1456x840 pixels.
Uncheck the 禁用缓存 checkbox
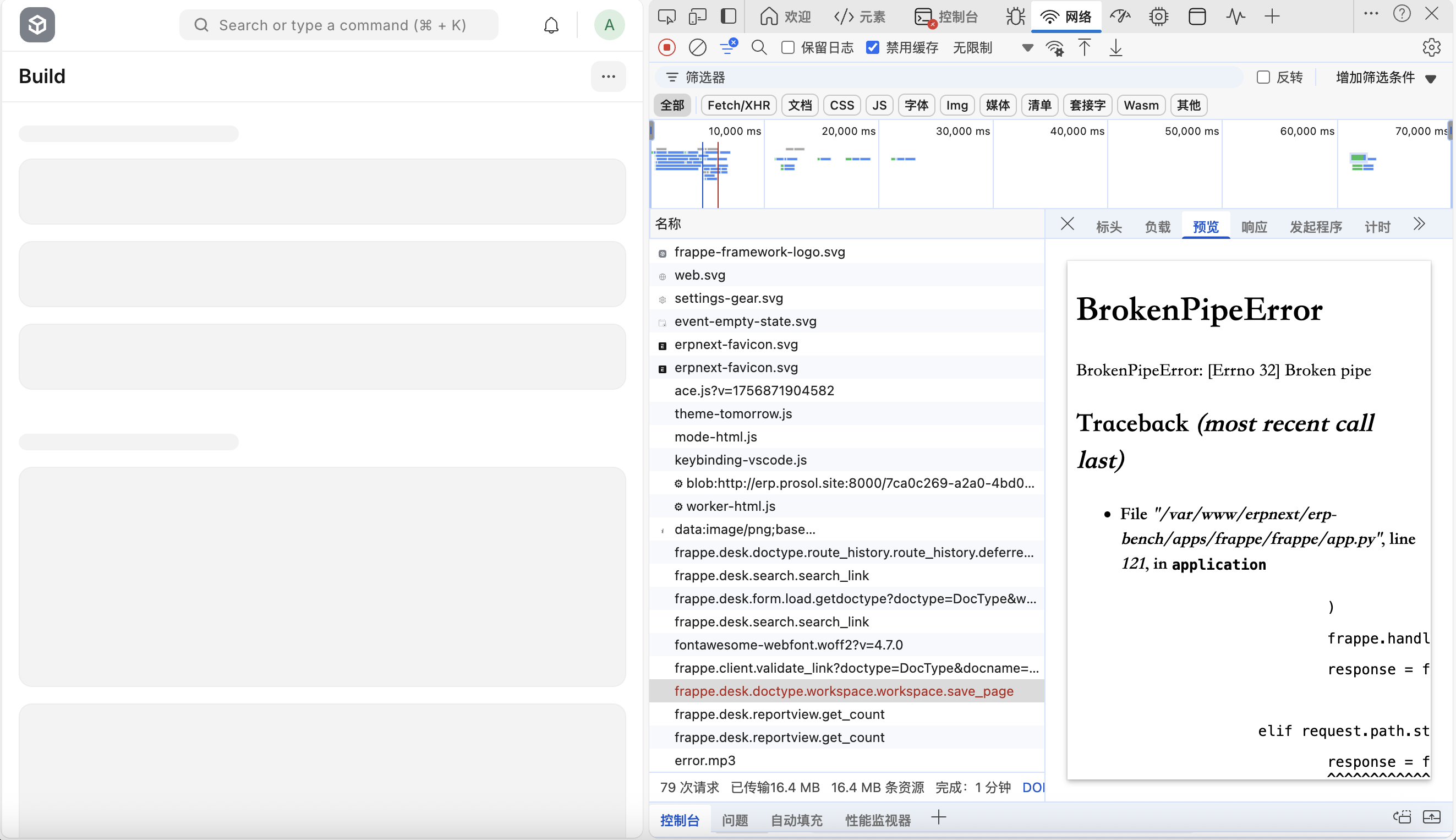pos(873,47)
